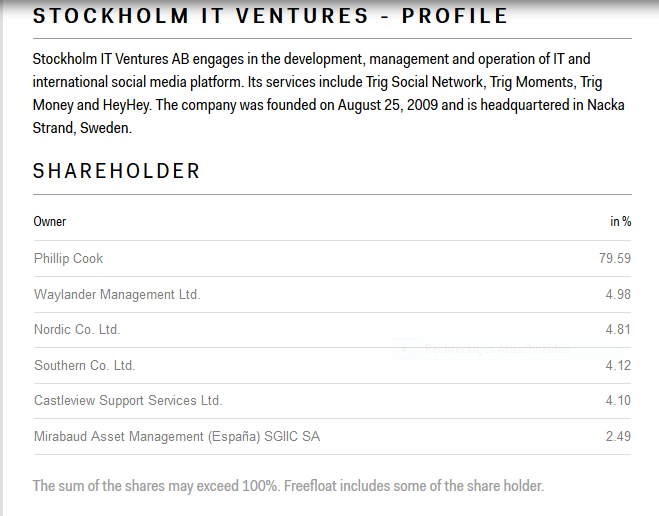The image size is (659, 516).
Task: Click the faint 'Rechteckiges Ausschneiden' overlay text
Action: pyautogui.click(x=498, y=349)
